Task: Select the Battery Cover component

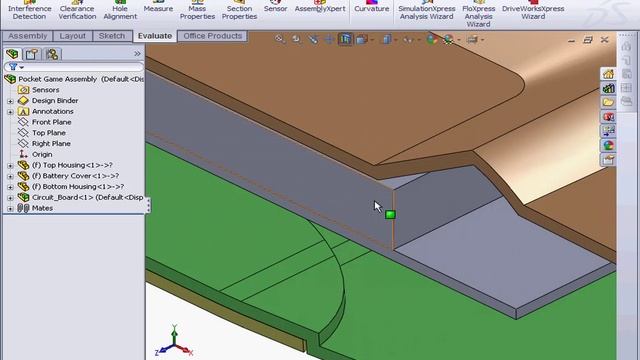Action: [76, 176]
